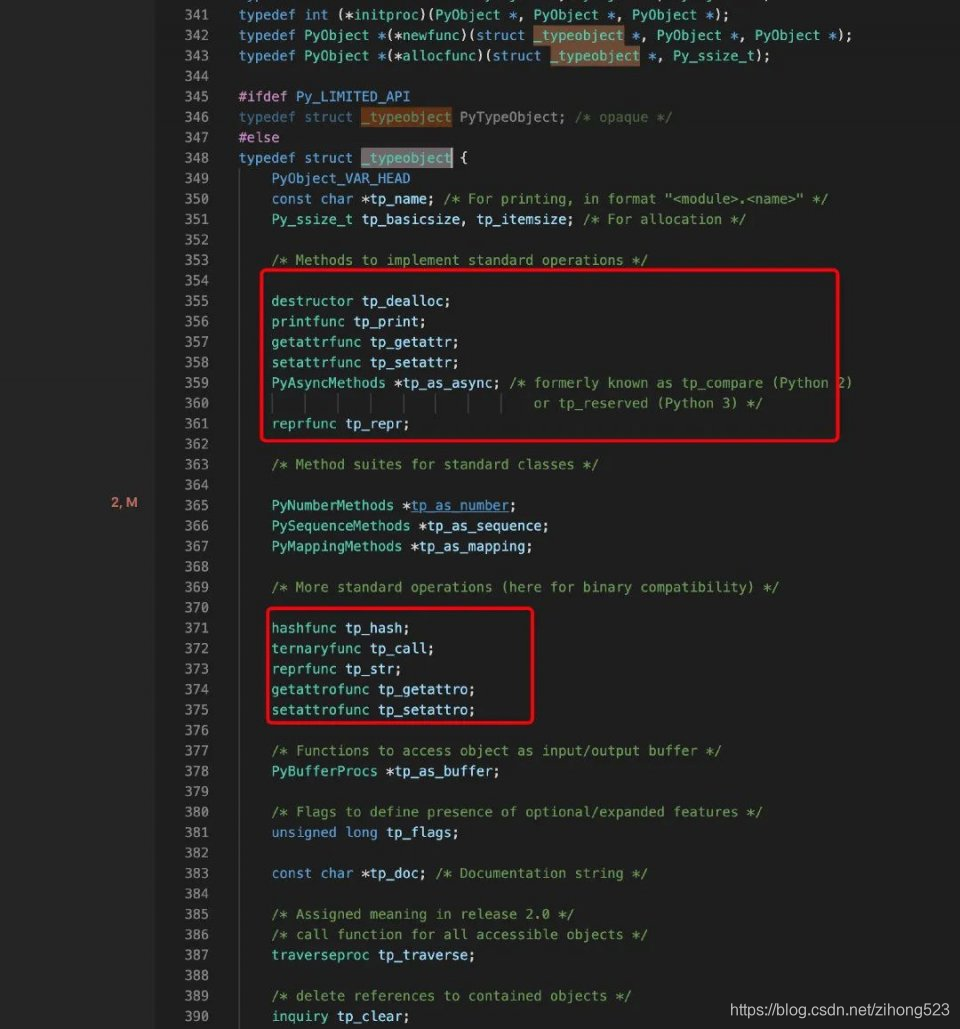Click the tp_itemsize identifier
Viewport: 960px width, 1029px height.
point(522,219)
